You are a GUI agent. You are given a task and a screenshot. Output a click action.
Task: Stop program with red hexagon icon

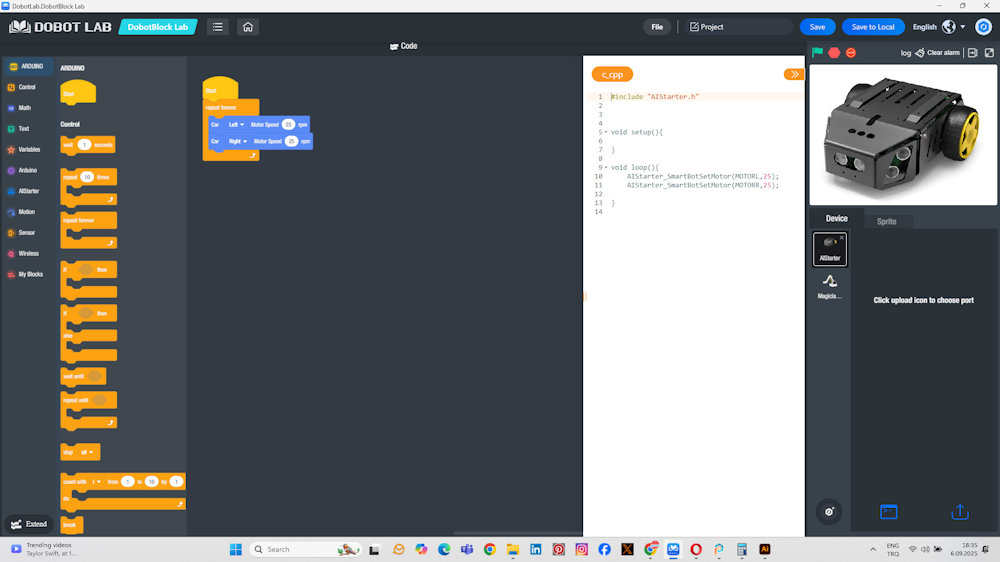pos(834,52)
